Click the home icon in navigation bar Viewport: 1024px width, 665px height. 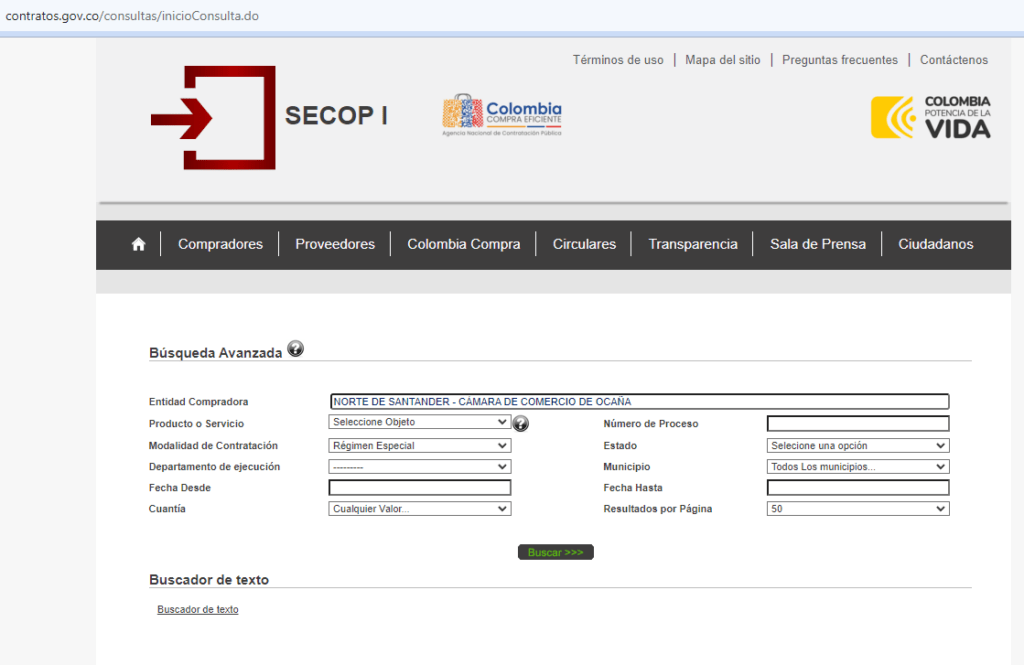click(x=138, y=244)
